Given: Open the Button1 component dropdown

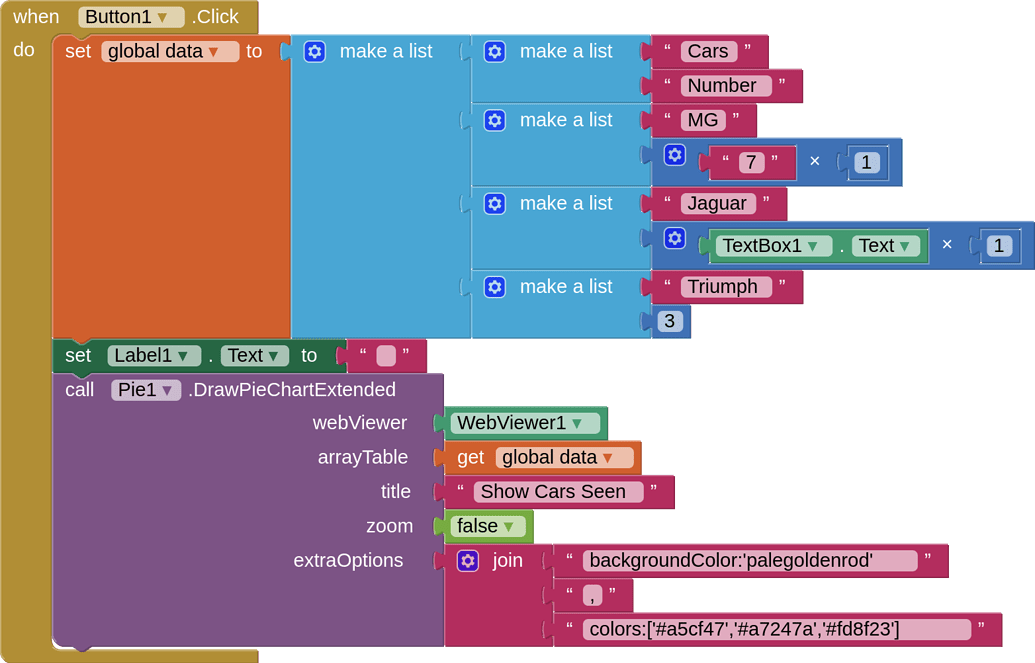Looking at the screenshot, I should (x=131, y=17).
